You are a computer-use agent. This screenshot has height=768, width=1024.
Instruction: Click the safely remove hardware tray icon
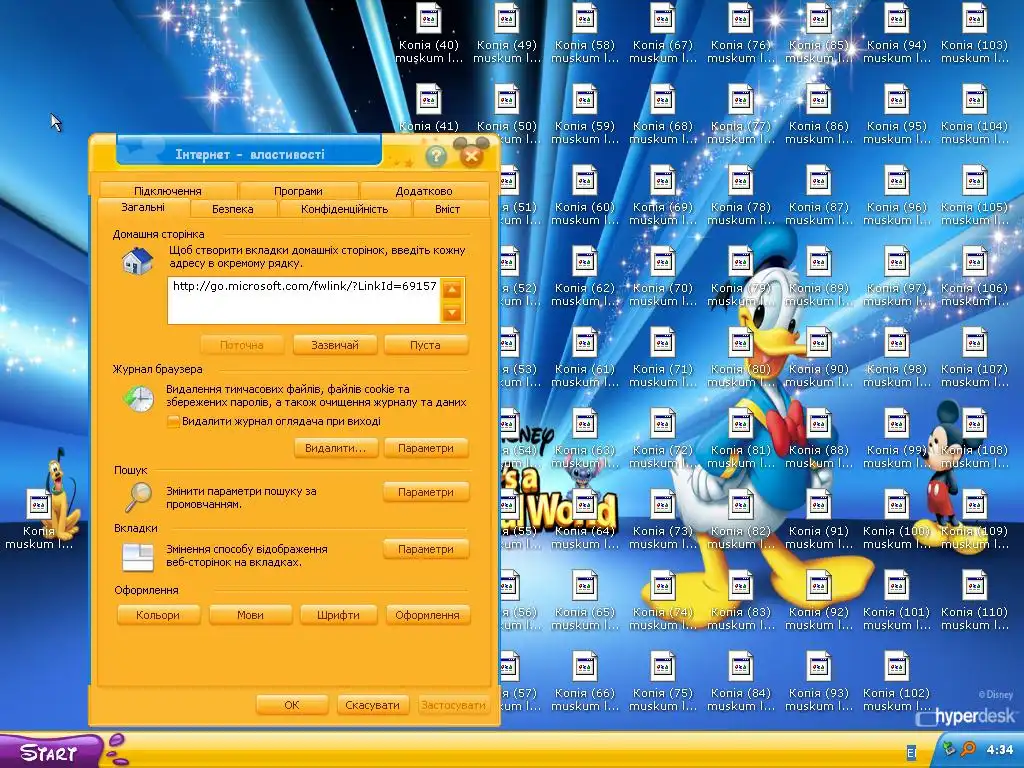950,749
